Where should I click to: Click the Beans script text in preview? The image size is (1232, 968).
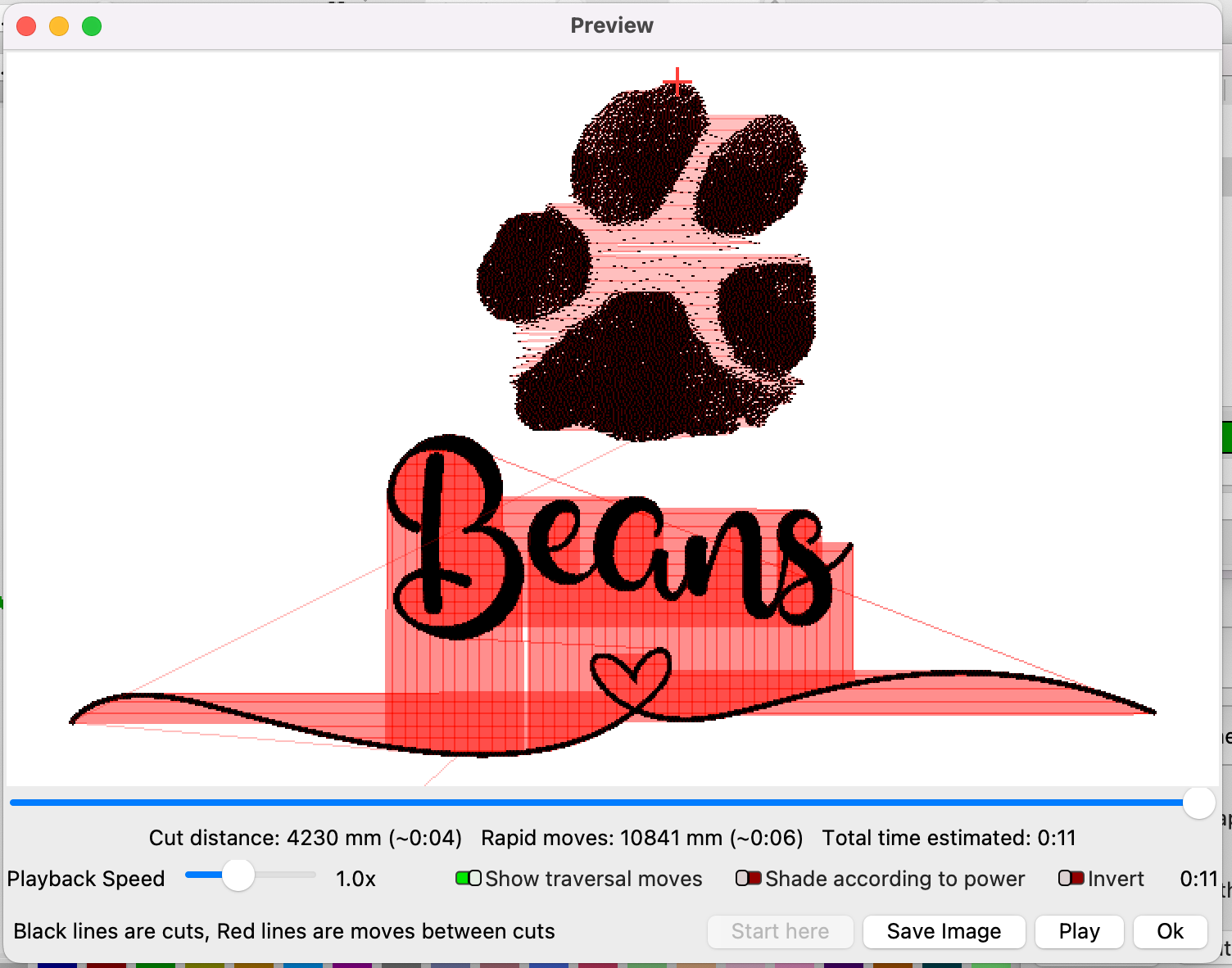[606, 541]
